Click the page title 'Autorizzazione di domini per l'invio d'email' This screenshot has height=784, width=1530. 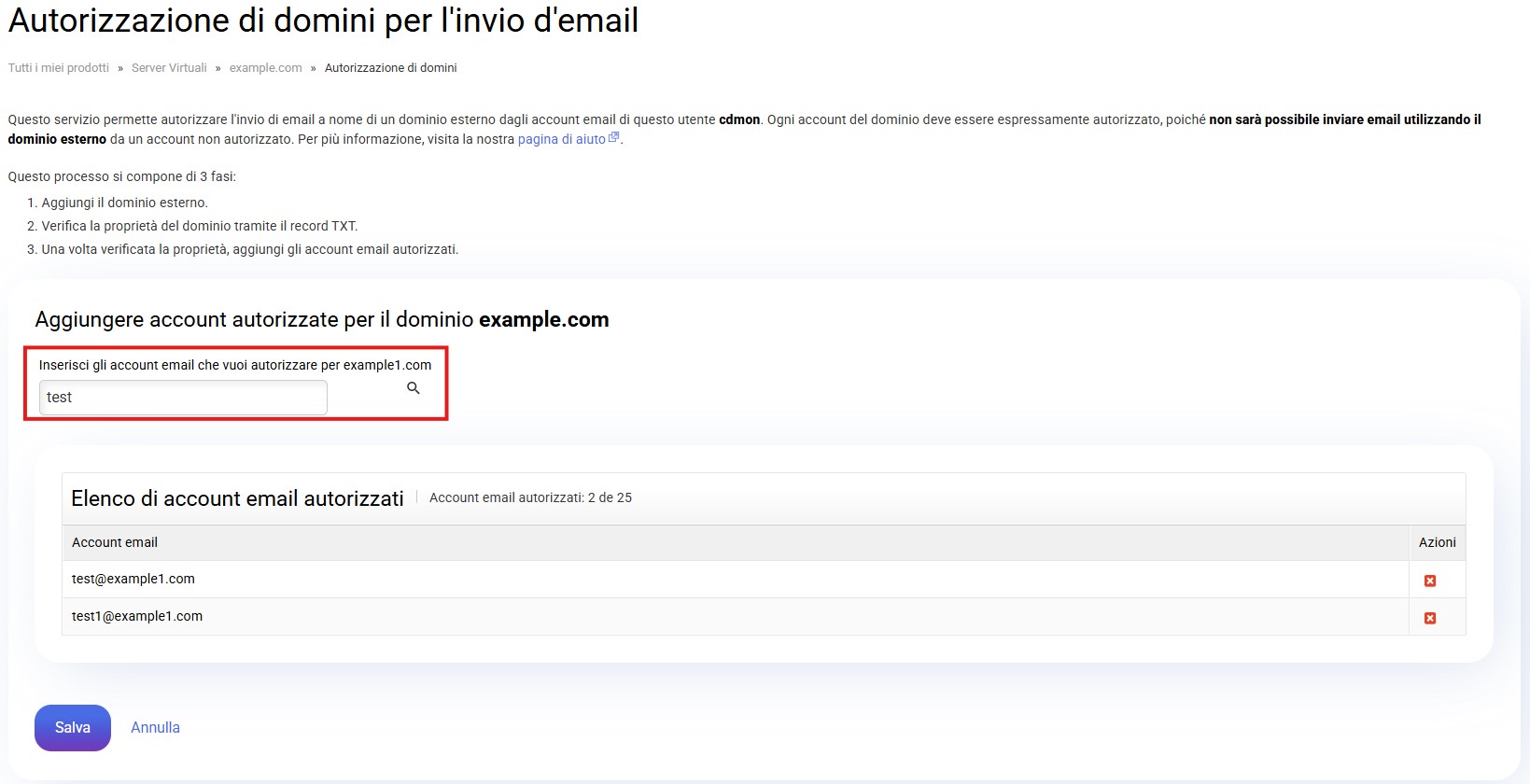point(323,21)
